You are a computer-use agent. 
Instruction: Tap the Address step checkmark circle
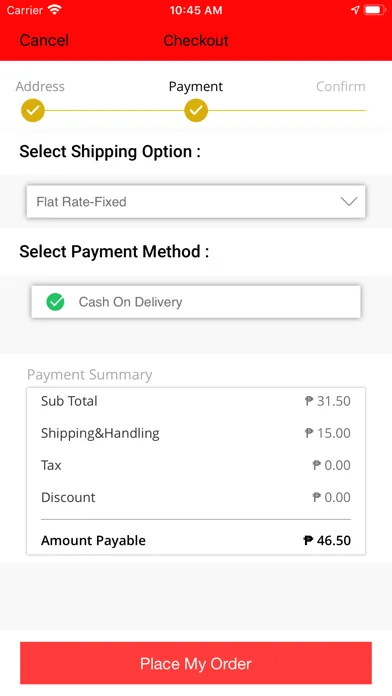point(33,110)
